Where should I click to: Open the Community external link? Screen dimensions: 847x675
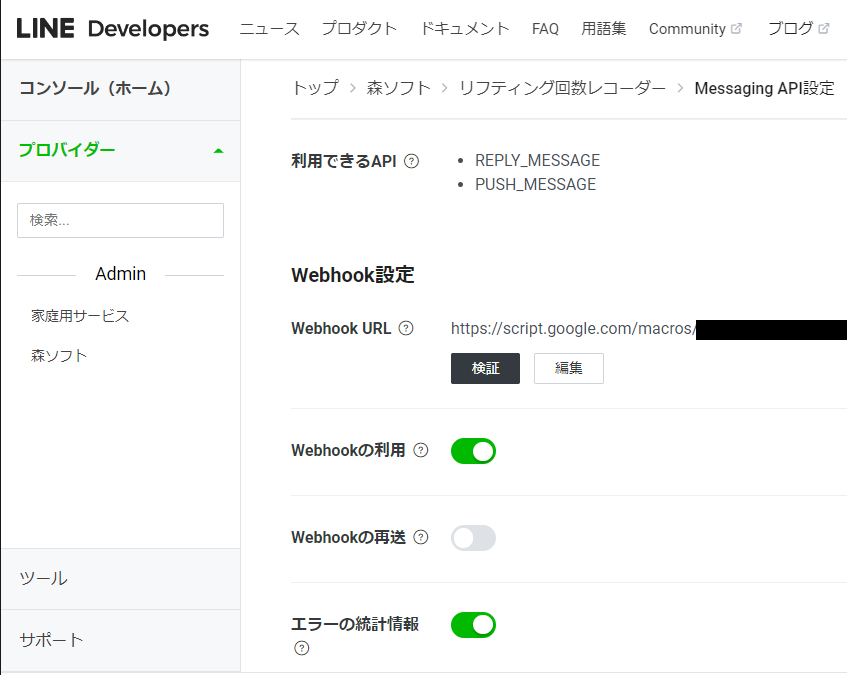[695, 29]
